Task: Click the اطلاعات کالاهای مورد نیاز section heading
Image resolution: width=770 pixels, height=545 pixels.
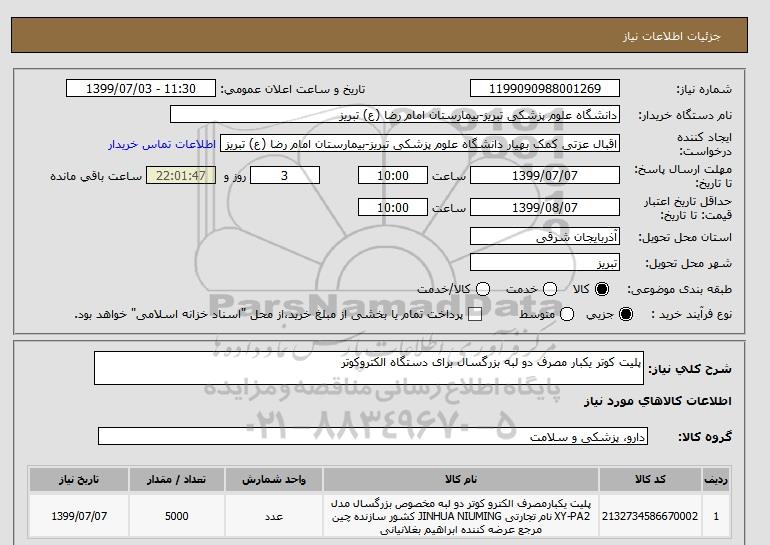Action: 658,401
